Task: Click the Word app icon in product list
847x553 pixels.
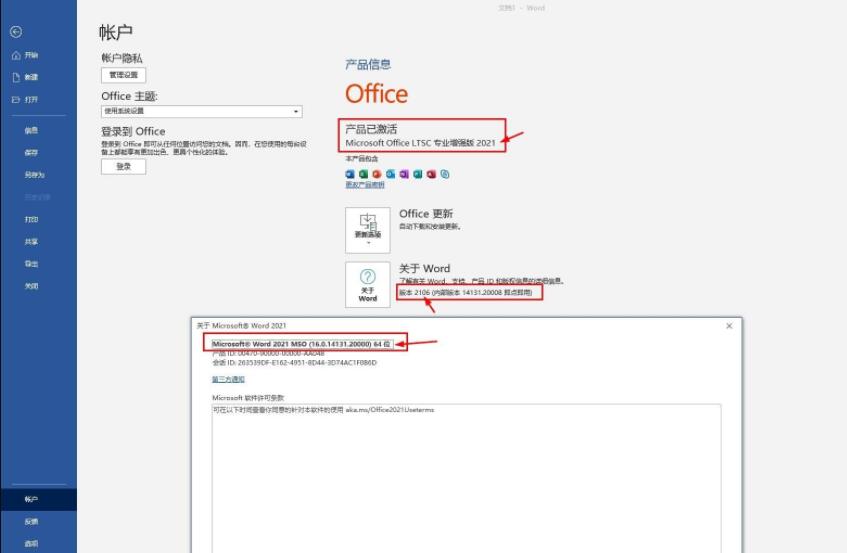Action: point(350,174)
